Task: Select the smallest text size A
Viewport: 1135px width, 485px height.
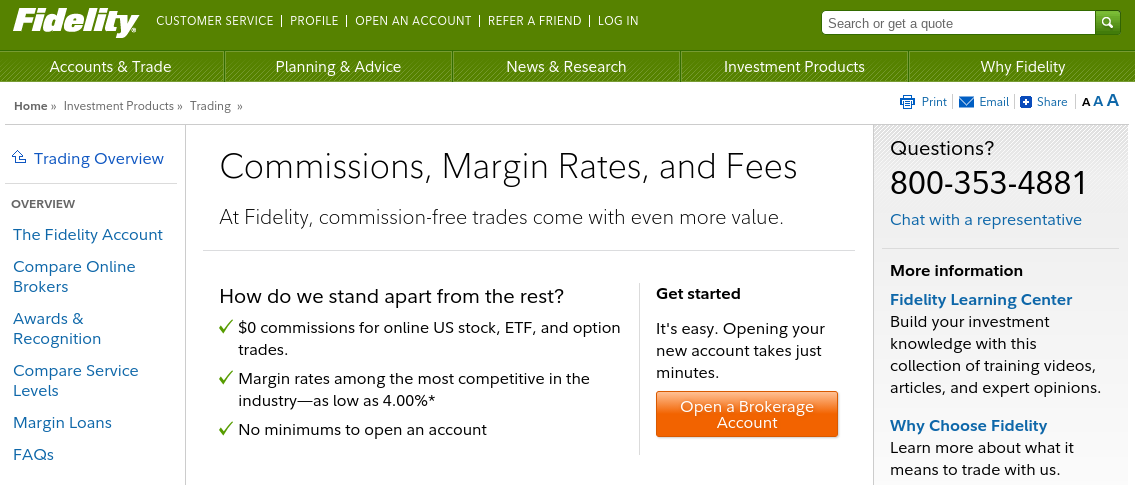Action: [x=1086, y=103]
